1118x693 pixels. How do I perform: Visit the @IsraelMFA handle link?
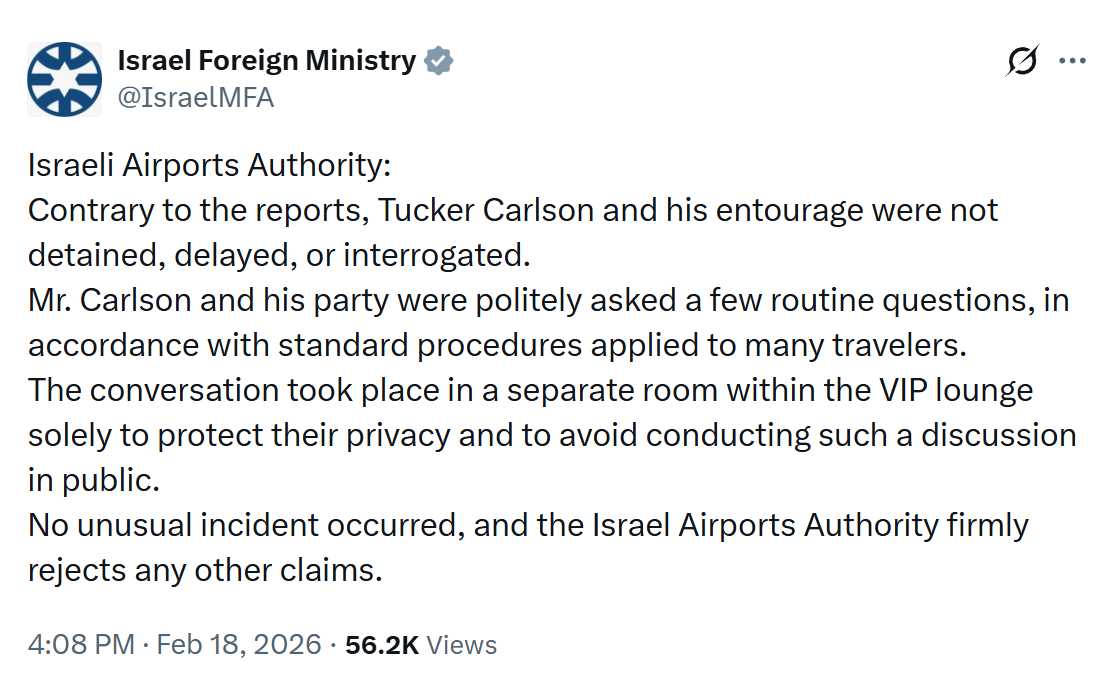(x=196, y=97)
